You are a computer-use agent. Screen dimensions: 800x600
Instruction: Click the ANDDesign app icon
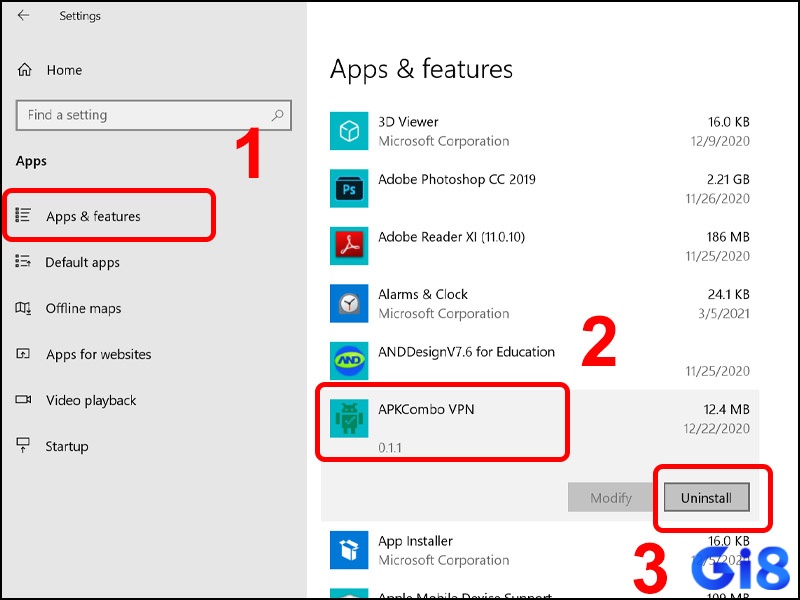(x=349, y=361)
